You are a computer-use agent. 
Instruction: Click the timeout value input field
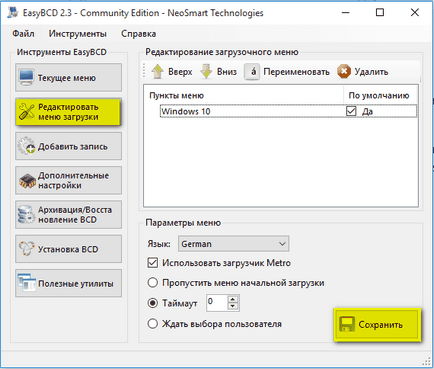[x=217, y=303]
